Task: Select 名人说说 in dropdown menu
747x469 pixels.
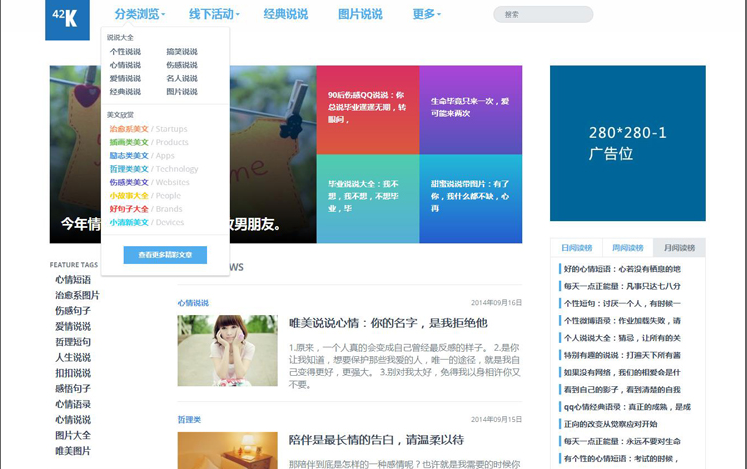Action: tap(182, 78)
